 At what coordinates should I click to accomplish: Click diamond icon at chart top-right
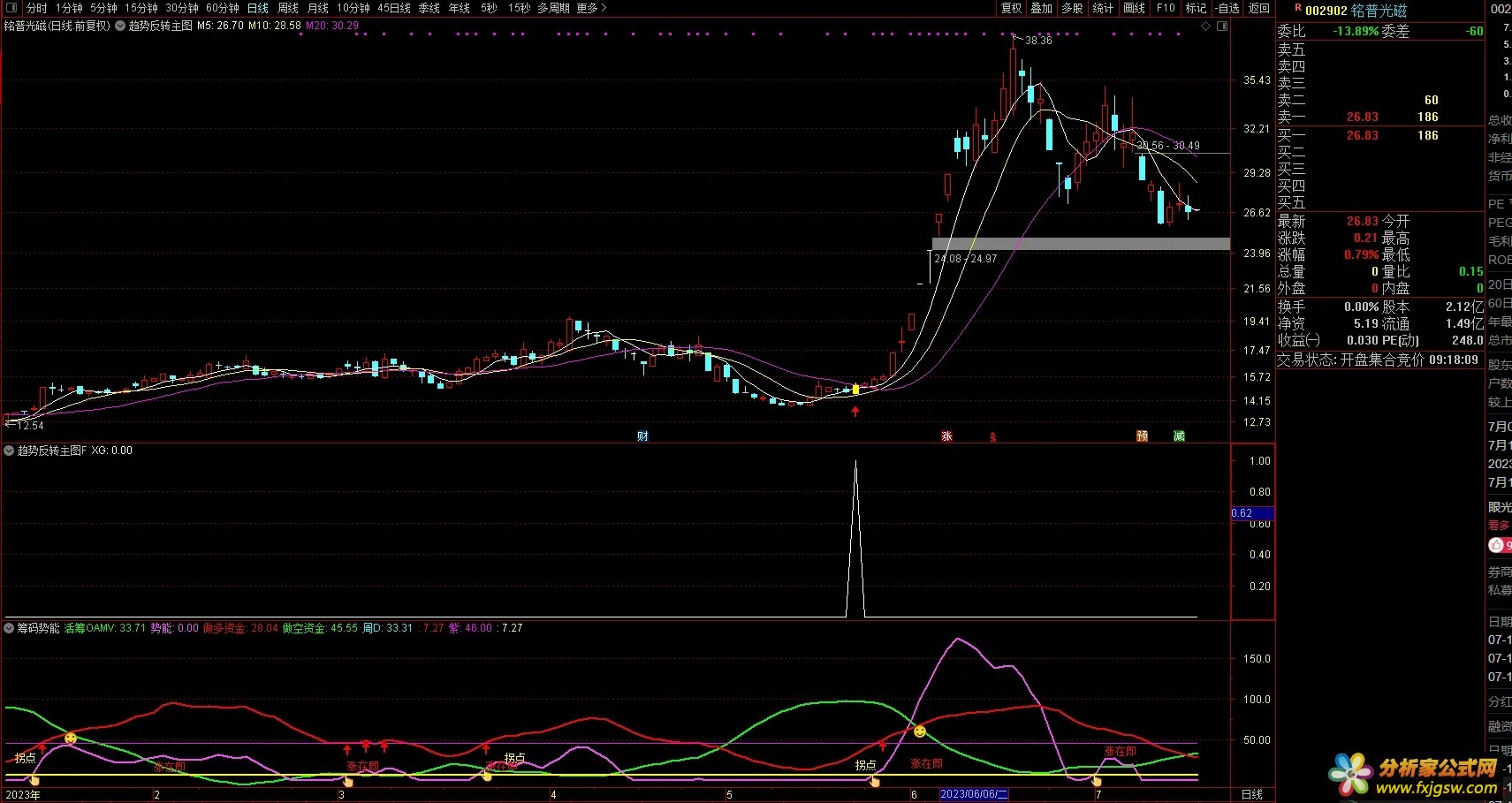tap(1206, 26)
